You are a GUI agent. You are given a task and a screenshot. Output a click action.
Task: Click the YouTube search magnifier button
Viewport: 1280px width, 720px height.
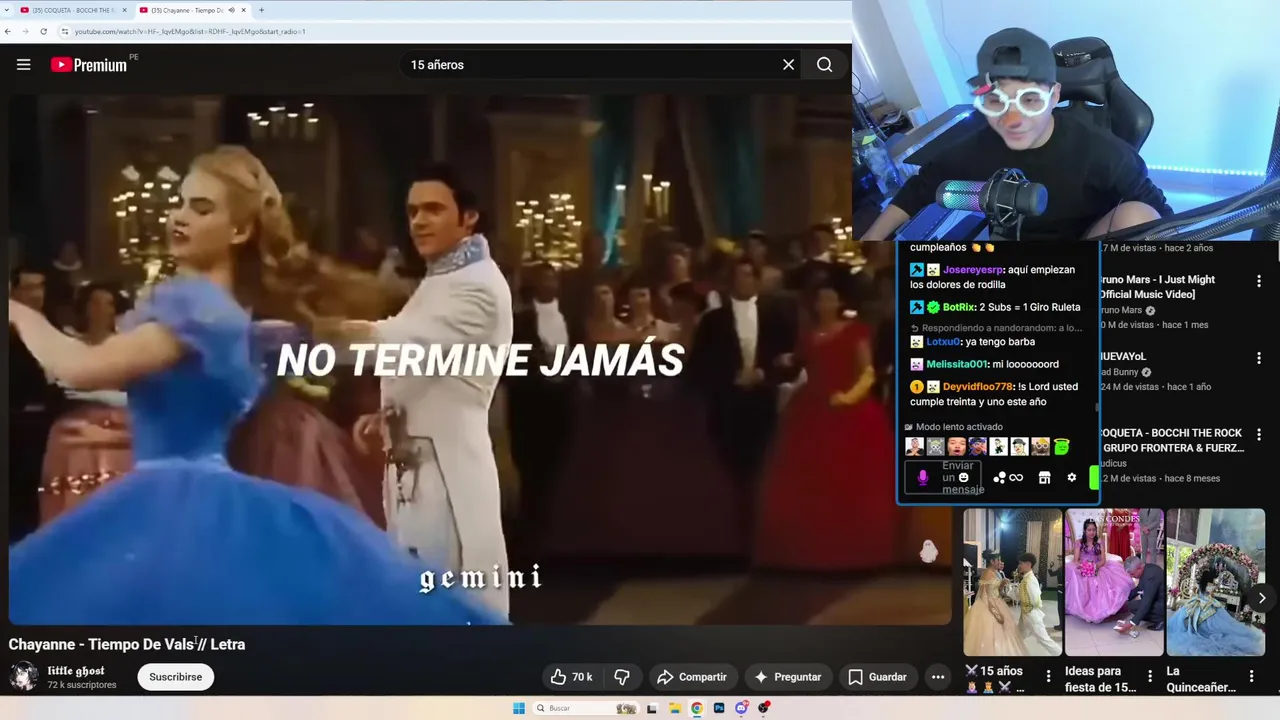pyautogui.click(x=824, y=64)
